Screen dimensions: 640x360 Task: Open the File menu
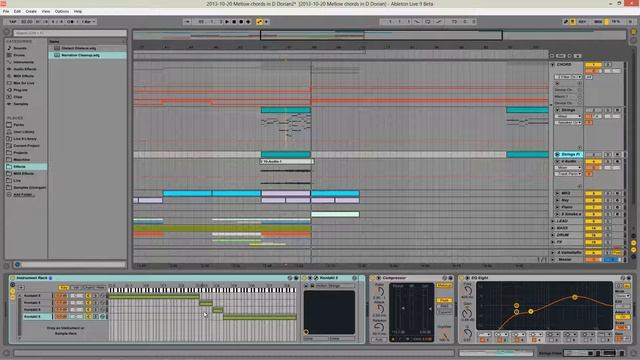6,11
